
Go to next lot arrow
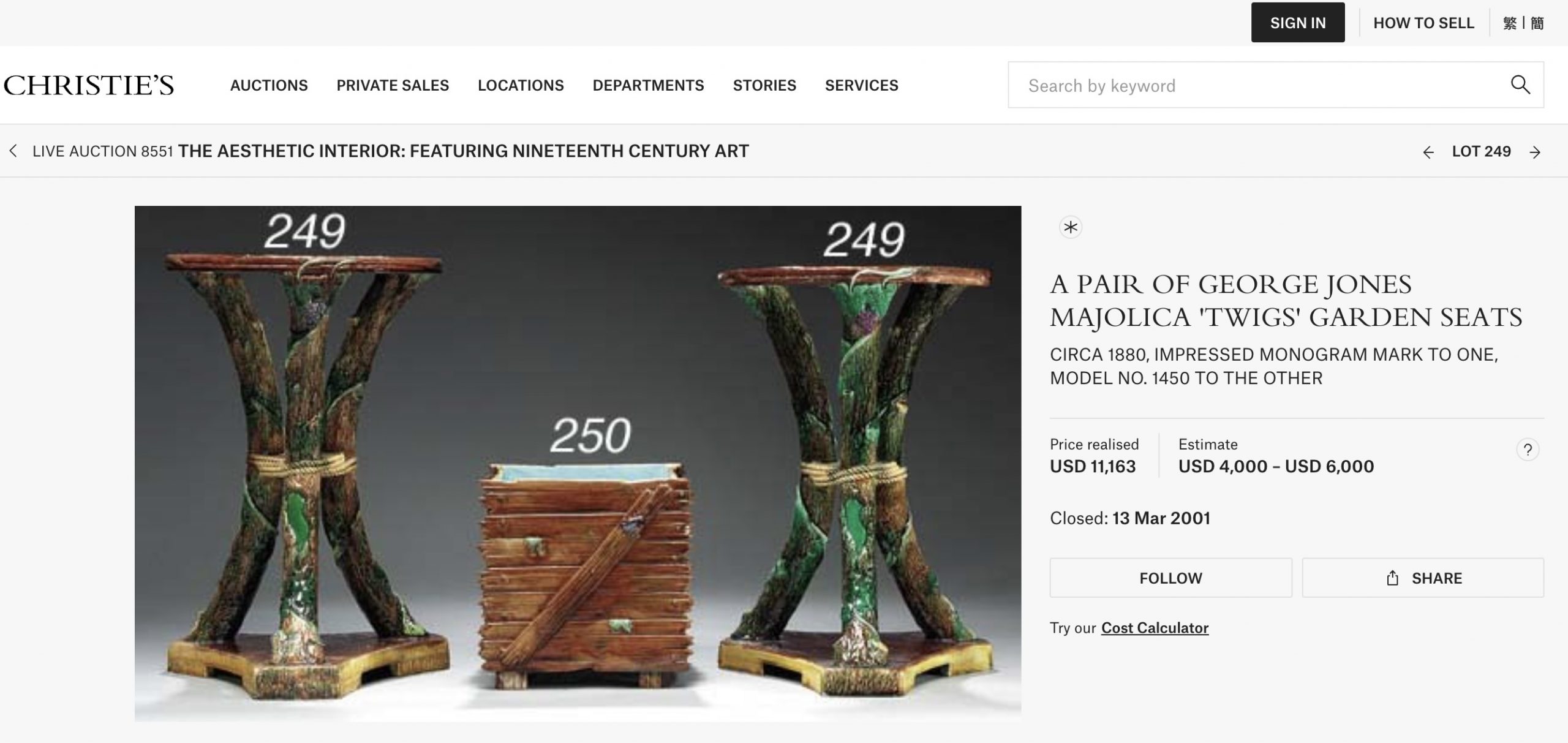click(x=1535, y=152)
